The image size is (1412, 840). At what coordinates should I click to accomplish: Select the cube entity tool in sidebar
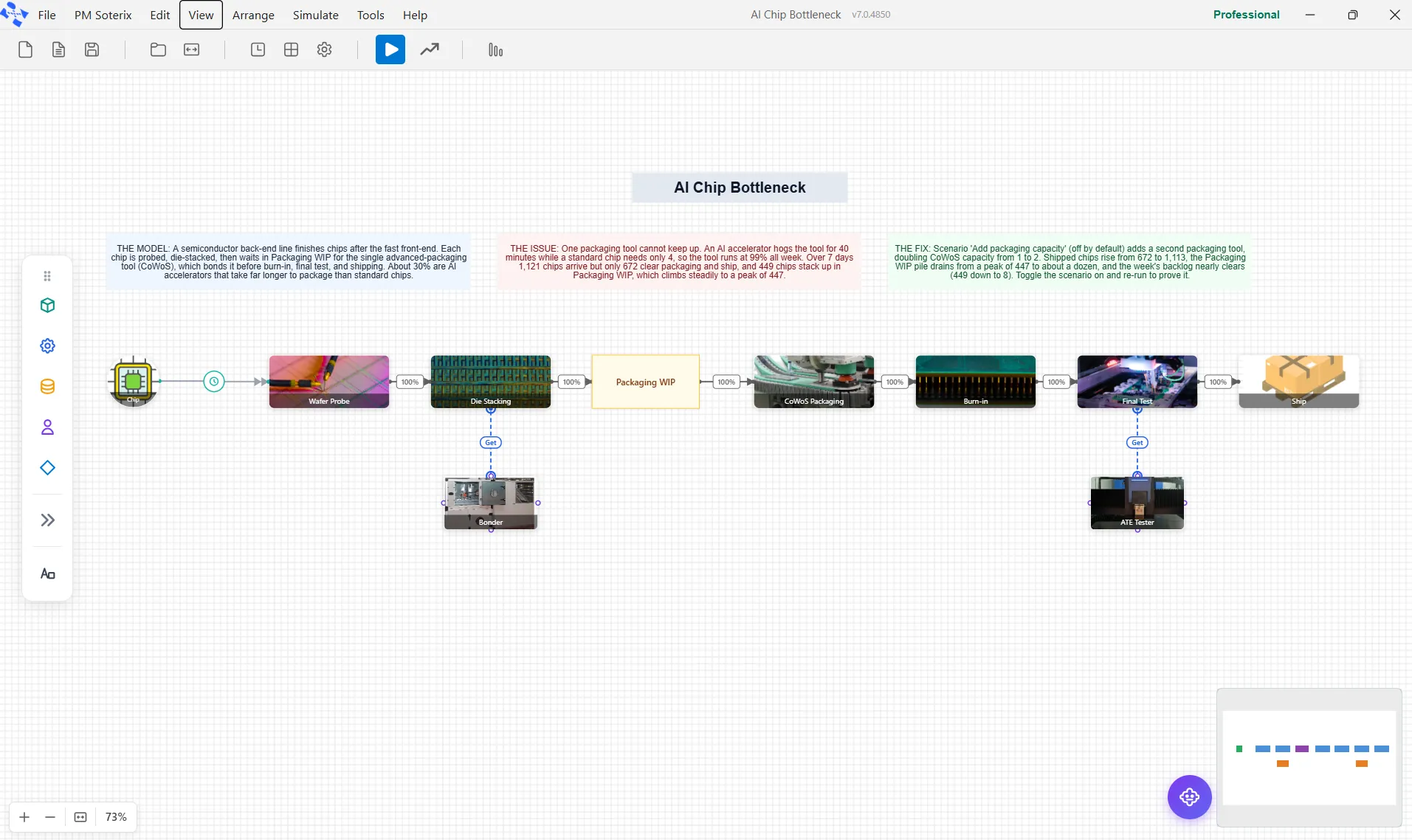pyautogui.click(x=47, y=305)
